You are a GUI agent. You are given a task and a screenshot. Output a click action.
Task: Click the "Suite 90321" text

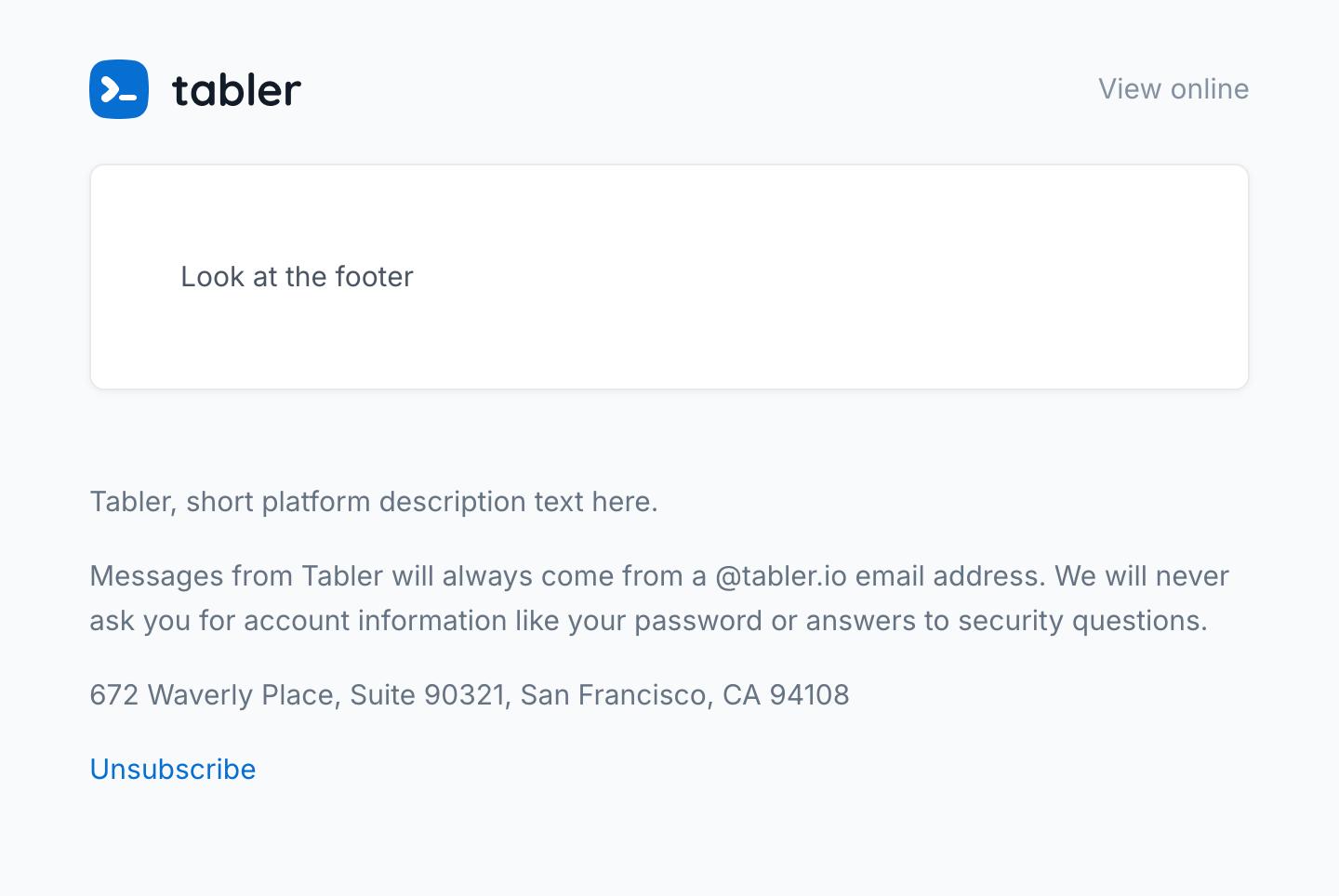429,695
